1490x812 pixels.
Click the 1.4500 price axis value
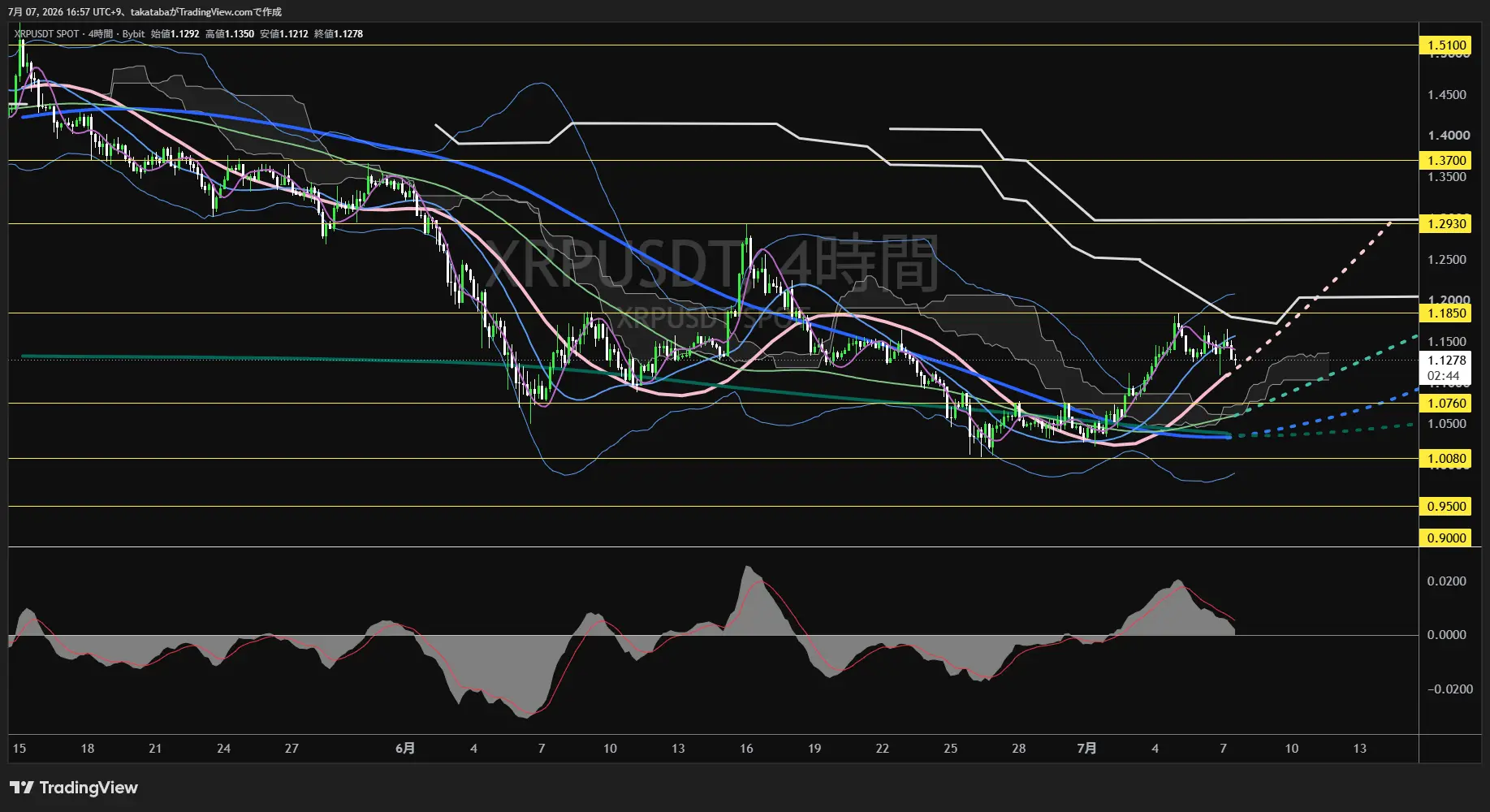tap(1447, 95)
